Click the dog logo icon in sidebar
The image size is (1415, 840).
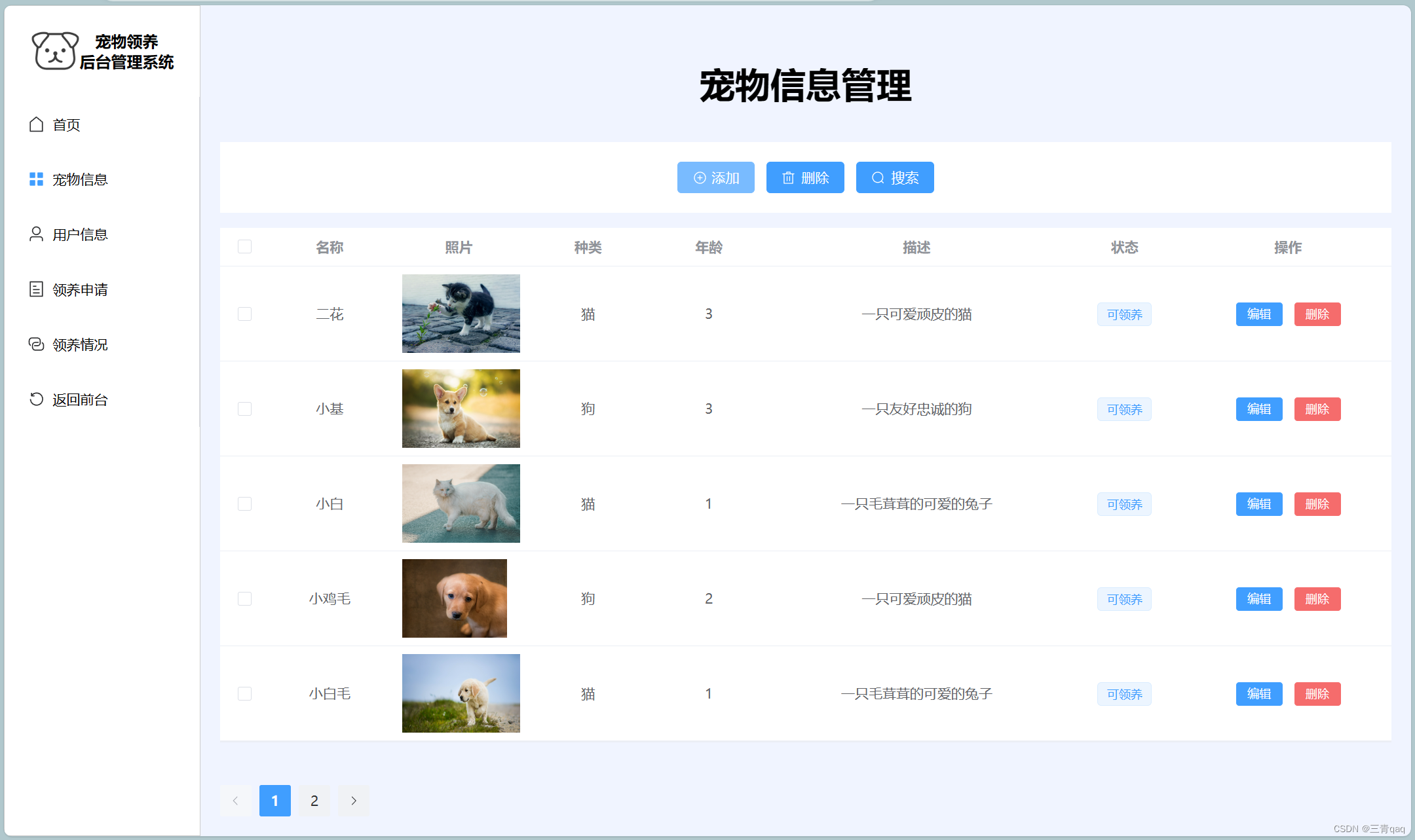click(x=55, y=51)
